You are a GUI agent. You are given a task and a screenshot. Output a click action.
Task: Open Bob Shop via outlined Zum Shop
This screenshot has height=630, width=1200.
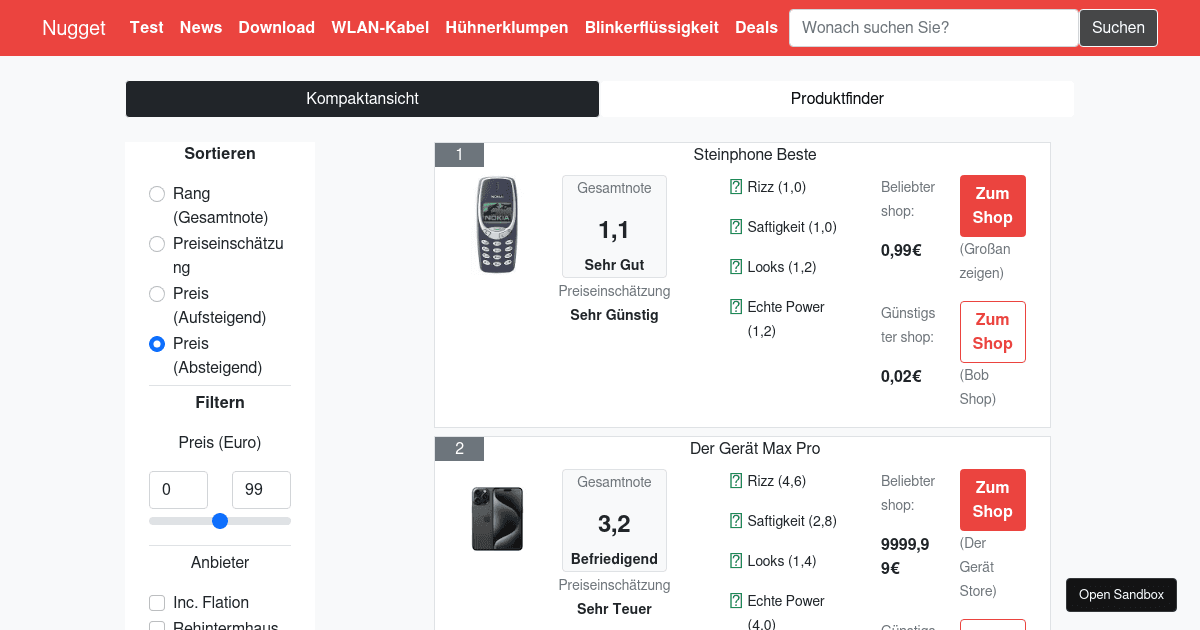coord(992,332)
